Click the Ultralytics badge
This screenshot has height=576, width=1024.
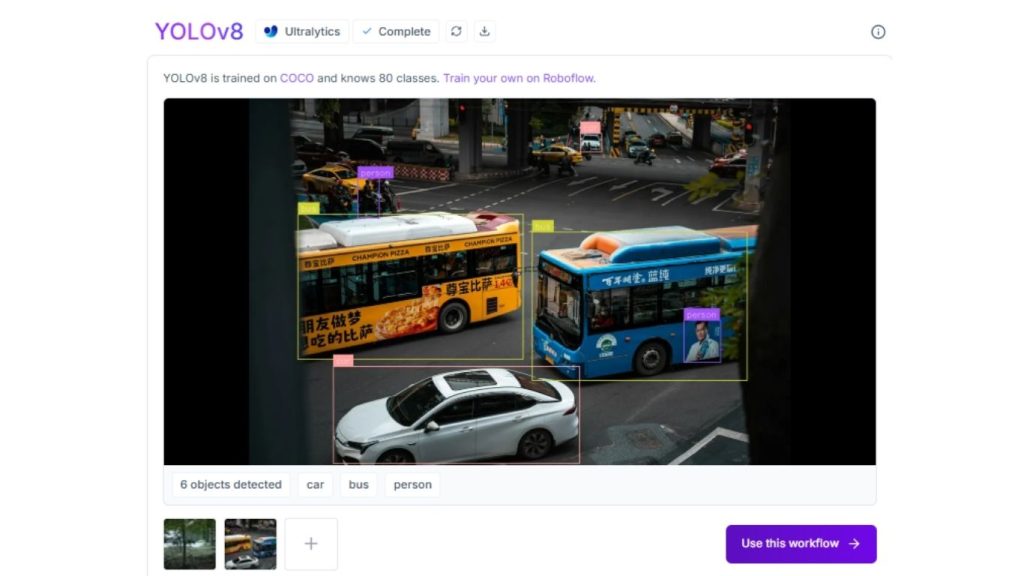pyautogui.click(x=300, y=31)
